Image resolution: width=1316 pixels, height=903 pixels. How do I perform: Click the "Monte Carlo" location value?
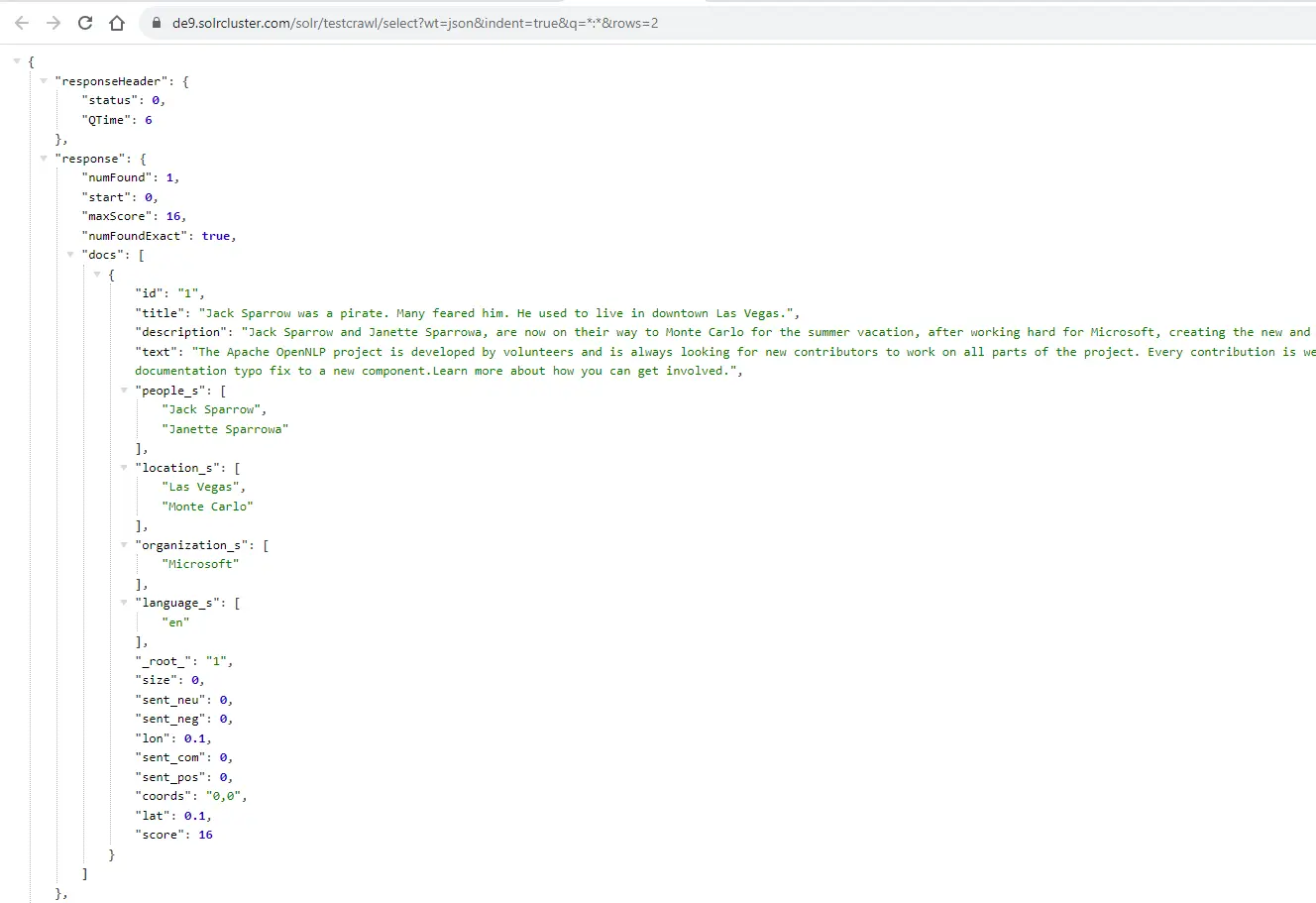[207, 507]
